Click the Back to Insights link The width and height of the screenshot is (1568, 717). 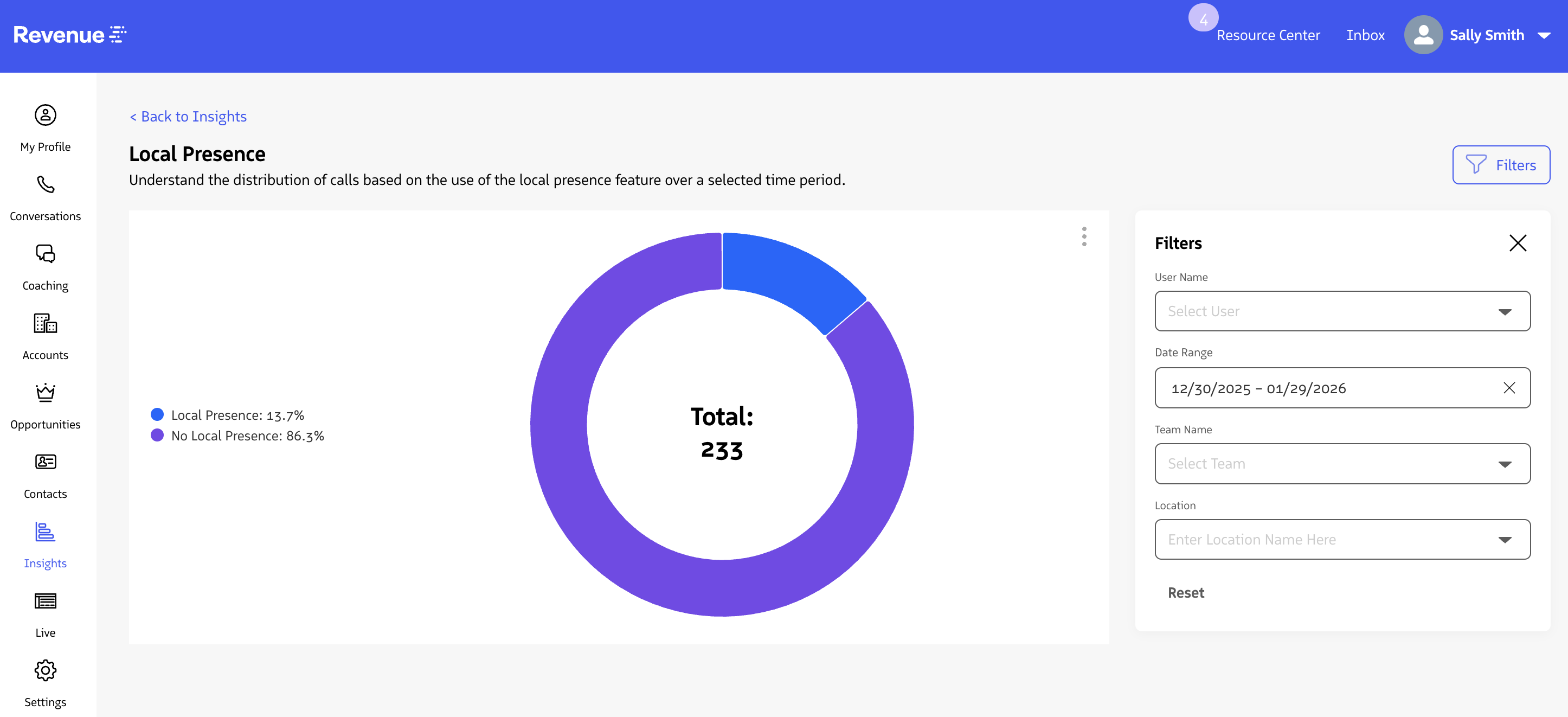pos(188,116)
